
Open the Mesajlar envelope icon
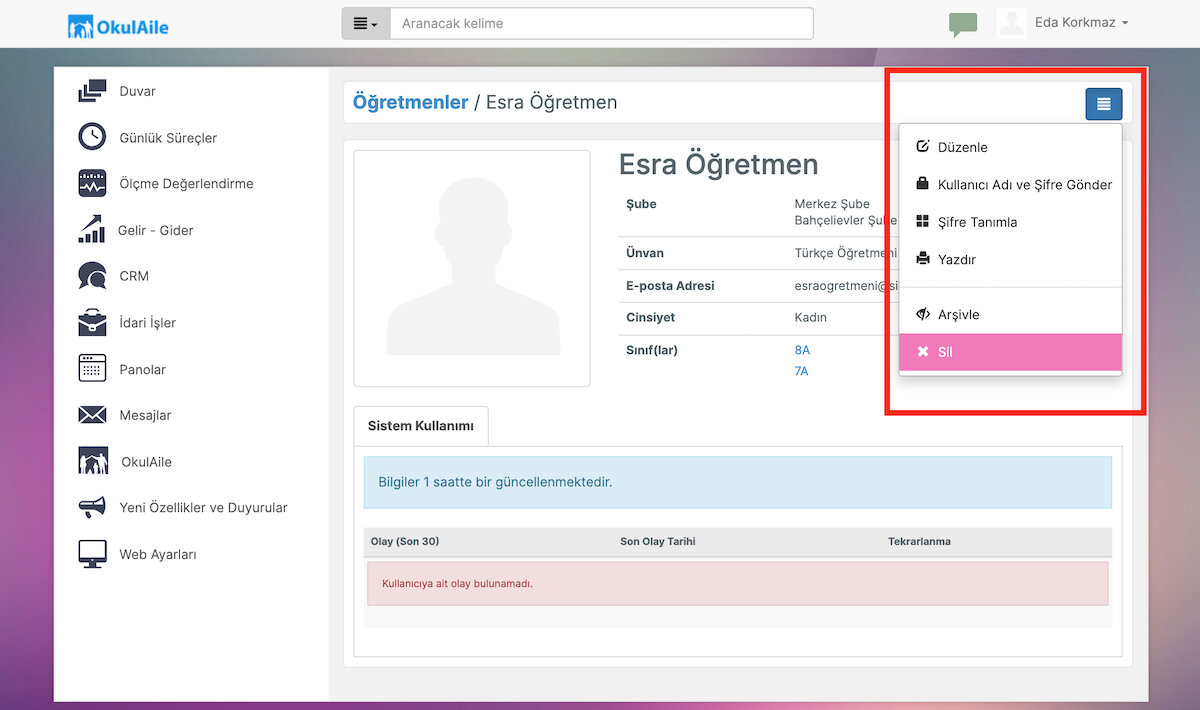click(x=92, y=415)
